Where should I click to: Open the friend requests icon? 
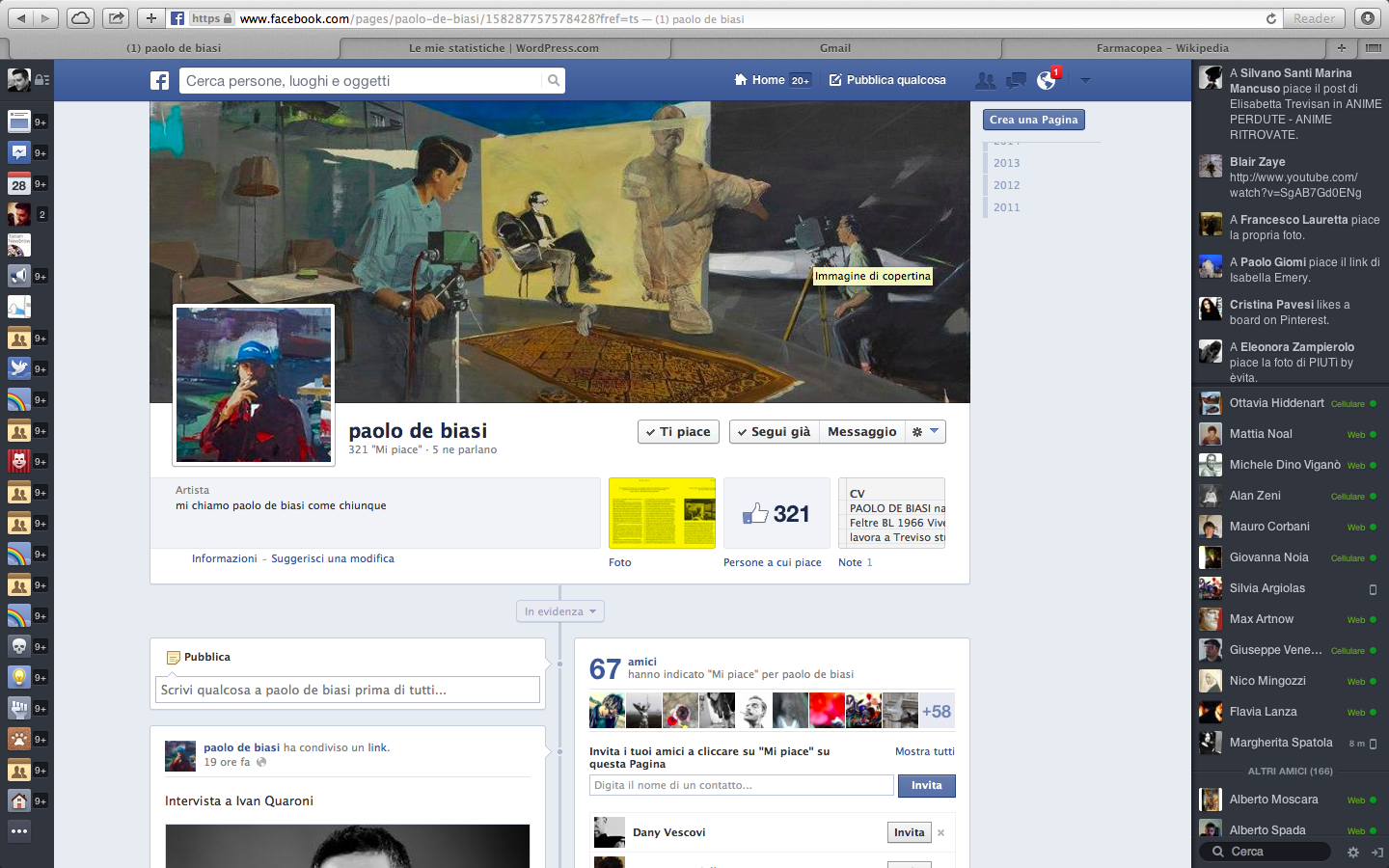coord(985,81)
